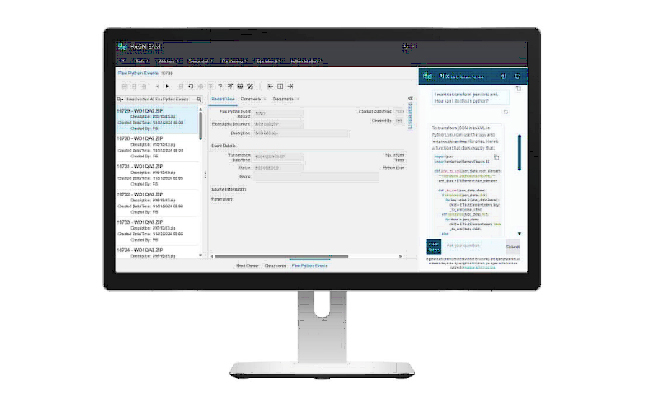Screen dimensions: 645x400
Task: Click the search field above the events list
Action: pos(160,99)
